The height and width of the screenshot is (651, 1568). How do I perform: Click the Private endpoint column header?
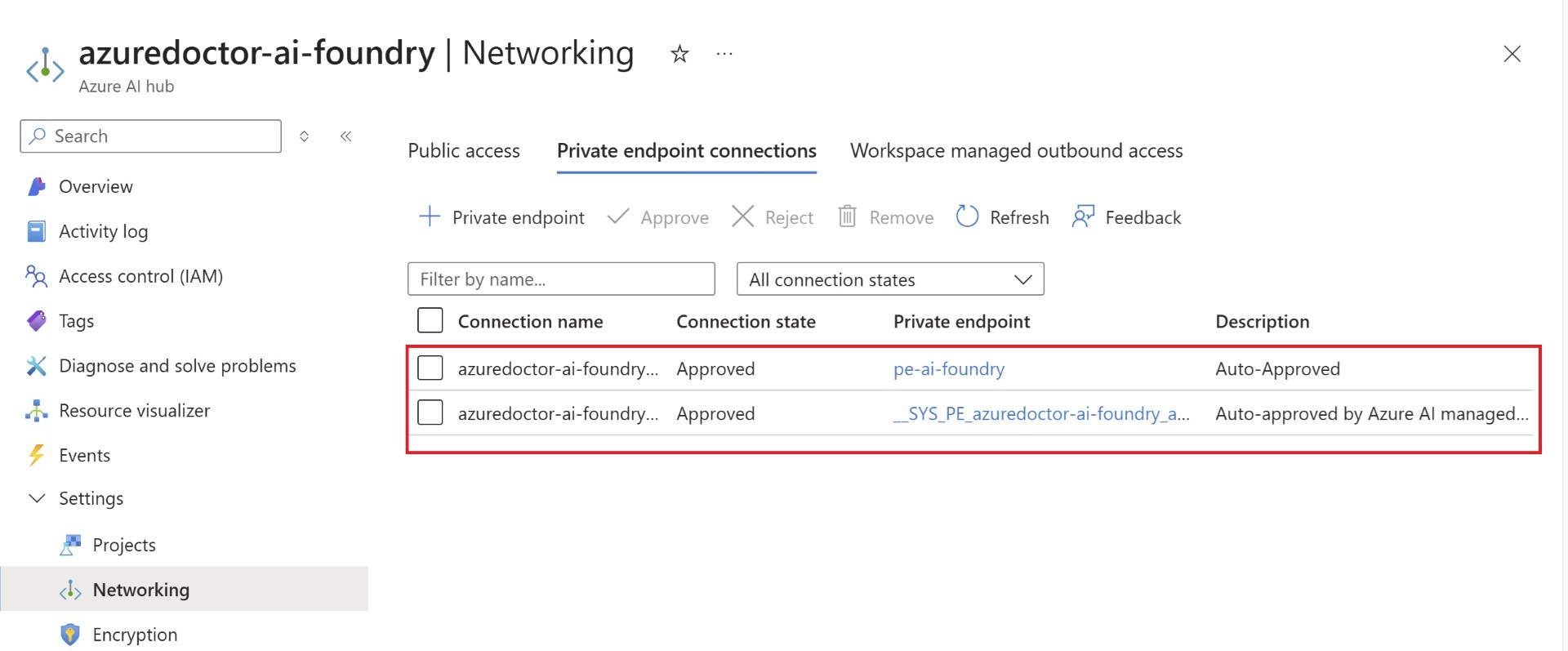pyautogui.click(x=962, y=322)
